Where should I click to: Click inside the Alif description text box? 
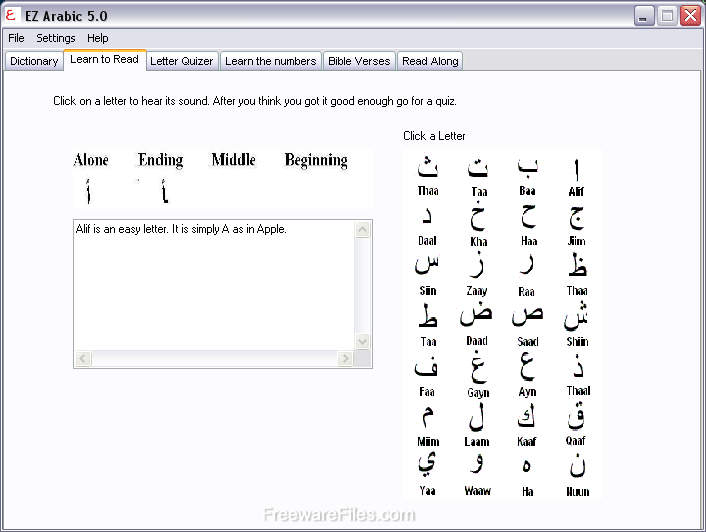click(214, 285)
